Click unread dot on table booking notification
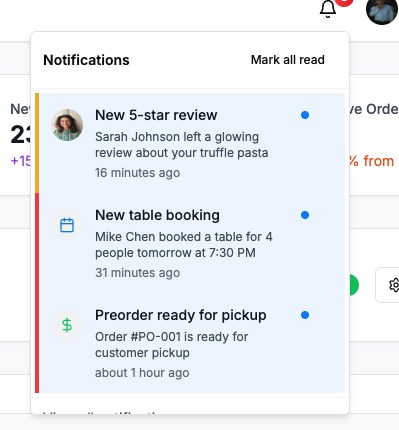 pos(305,215)
